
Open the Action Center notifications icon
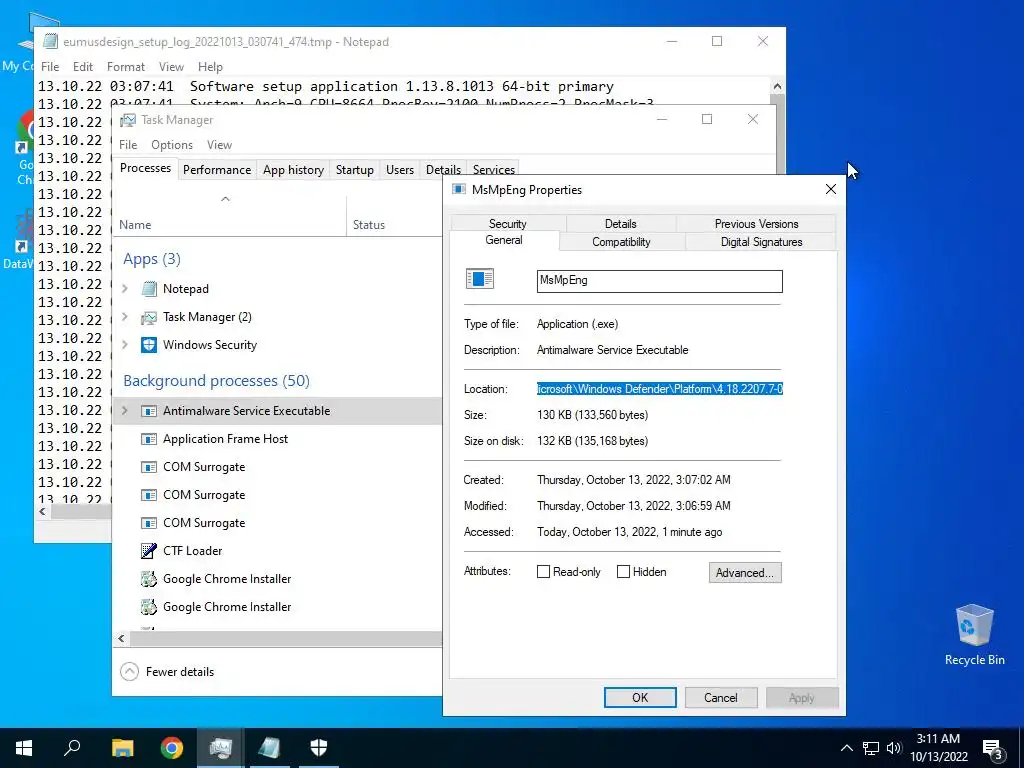(x=993, y=748)
